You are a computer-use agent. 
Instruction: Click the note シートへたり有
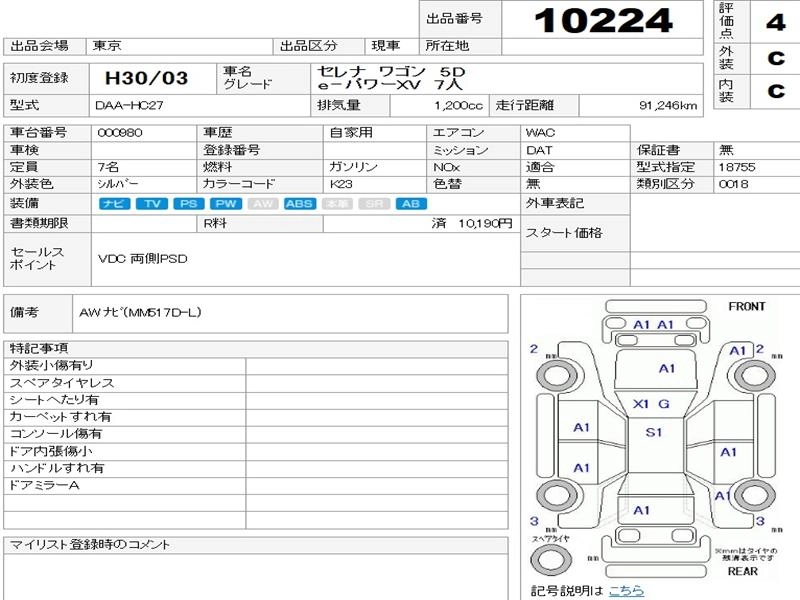click(54, 399)
